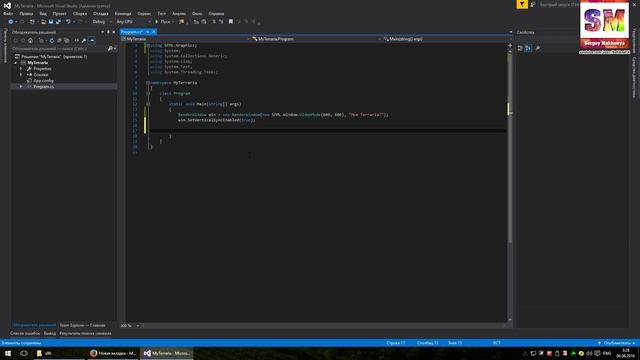640x360 pixels.
Task: Click the search magnifier icon in Solution Explorer
Action: pos(110,49)
